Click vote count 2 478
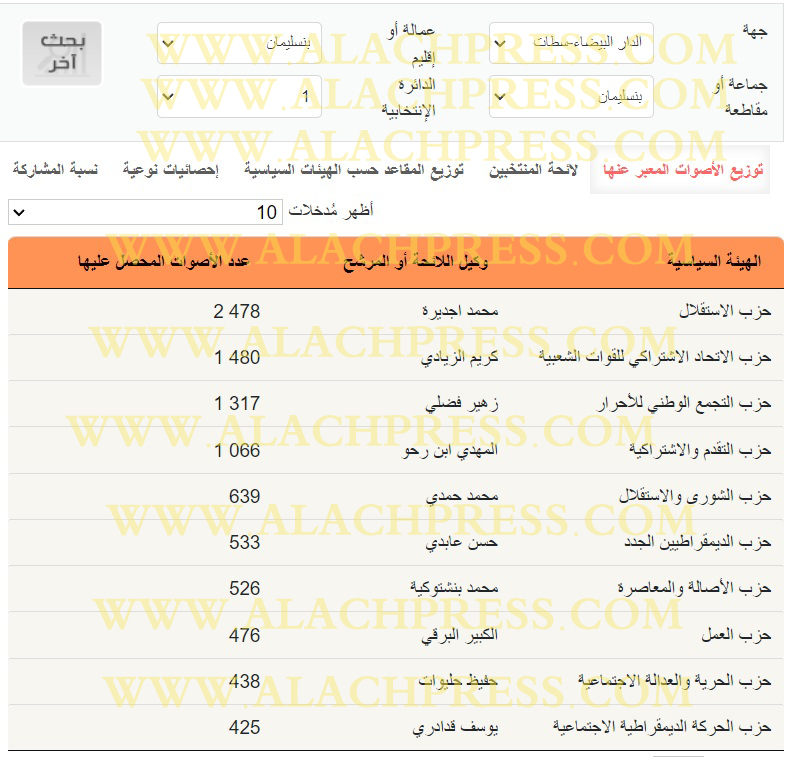The height and width of the screenshot is (757, 789). pos(236,312)
